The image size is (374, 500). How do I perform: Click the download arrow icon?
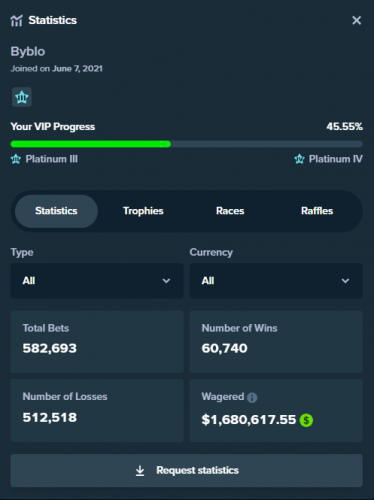point(140,470)
